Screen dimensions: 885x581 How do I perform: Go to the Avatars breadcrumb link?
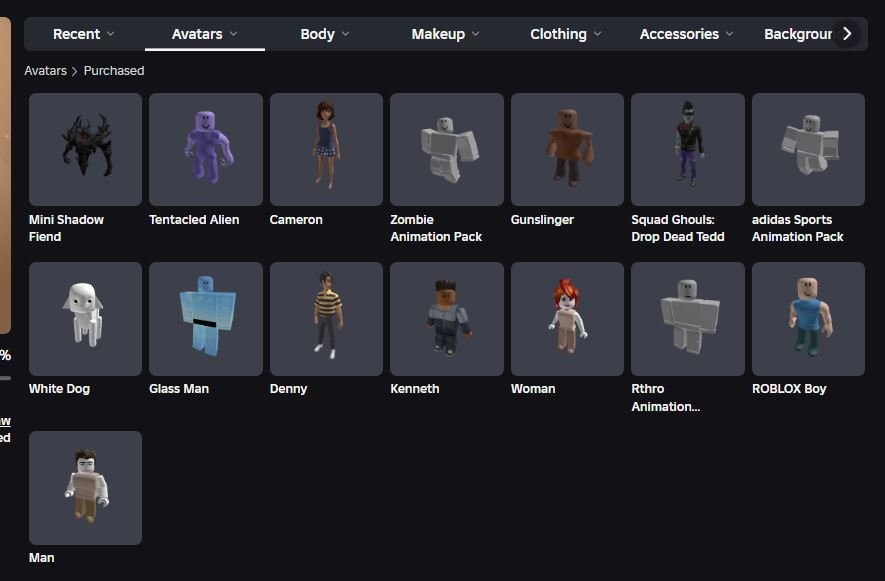coord(45,71)
